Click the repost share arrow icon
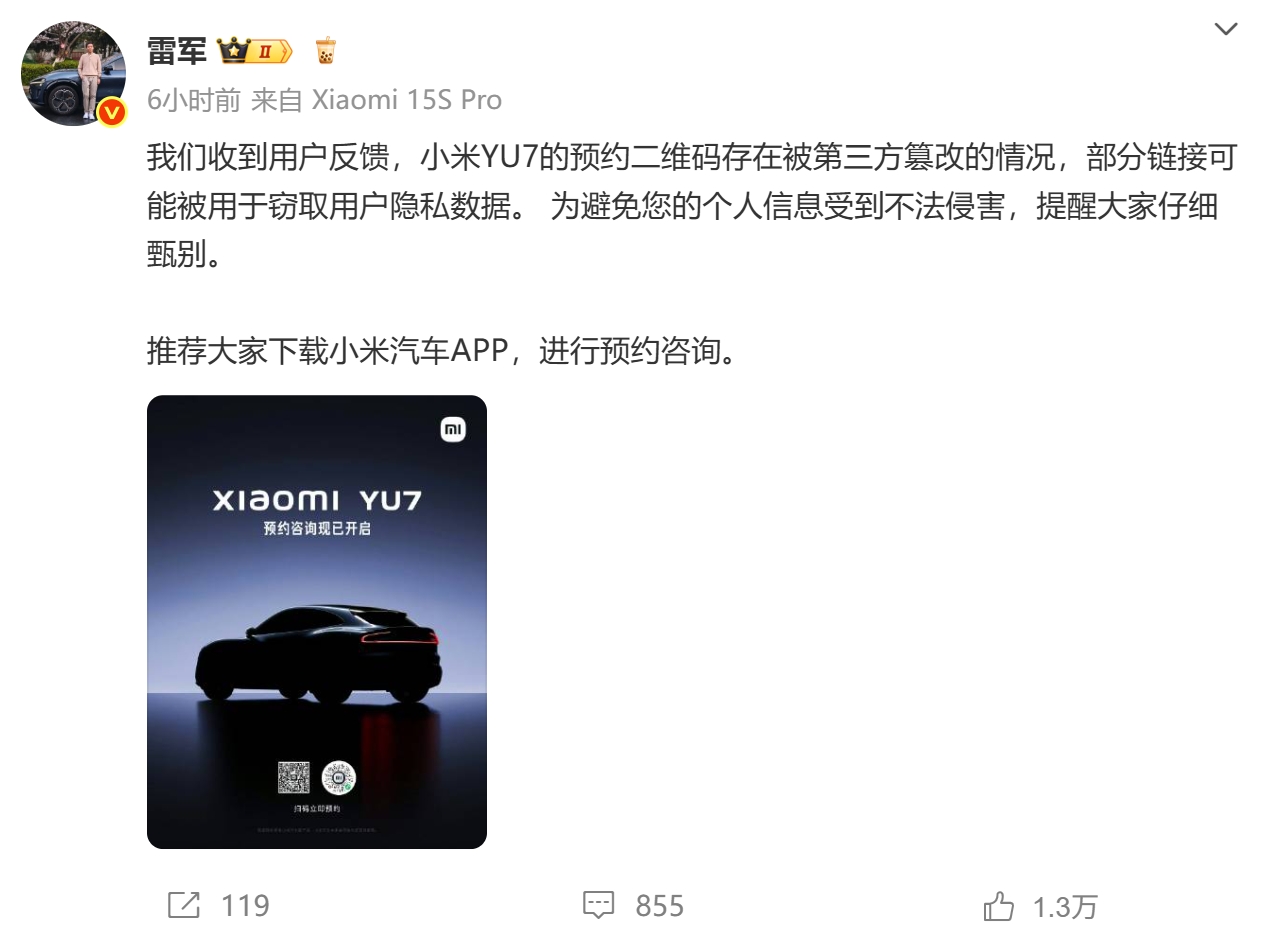Screen dimensions: 1268x939 [x=184, y=905]
